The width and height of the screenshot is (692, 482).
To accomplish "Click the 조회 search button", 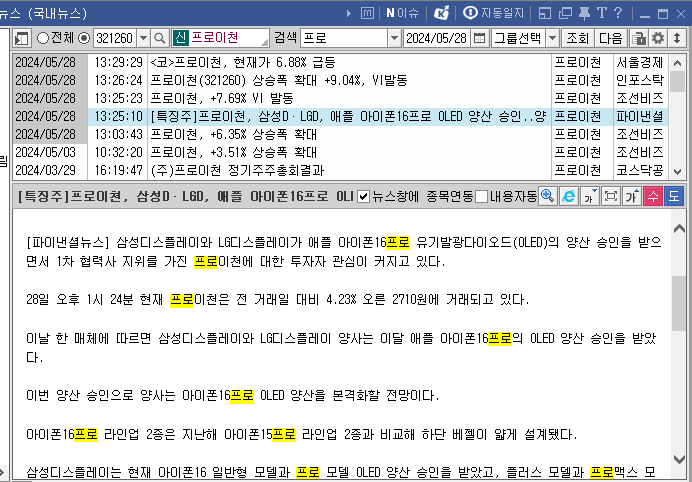I will click(x=578, y=38).
